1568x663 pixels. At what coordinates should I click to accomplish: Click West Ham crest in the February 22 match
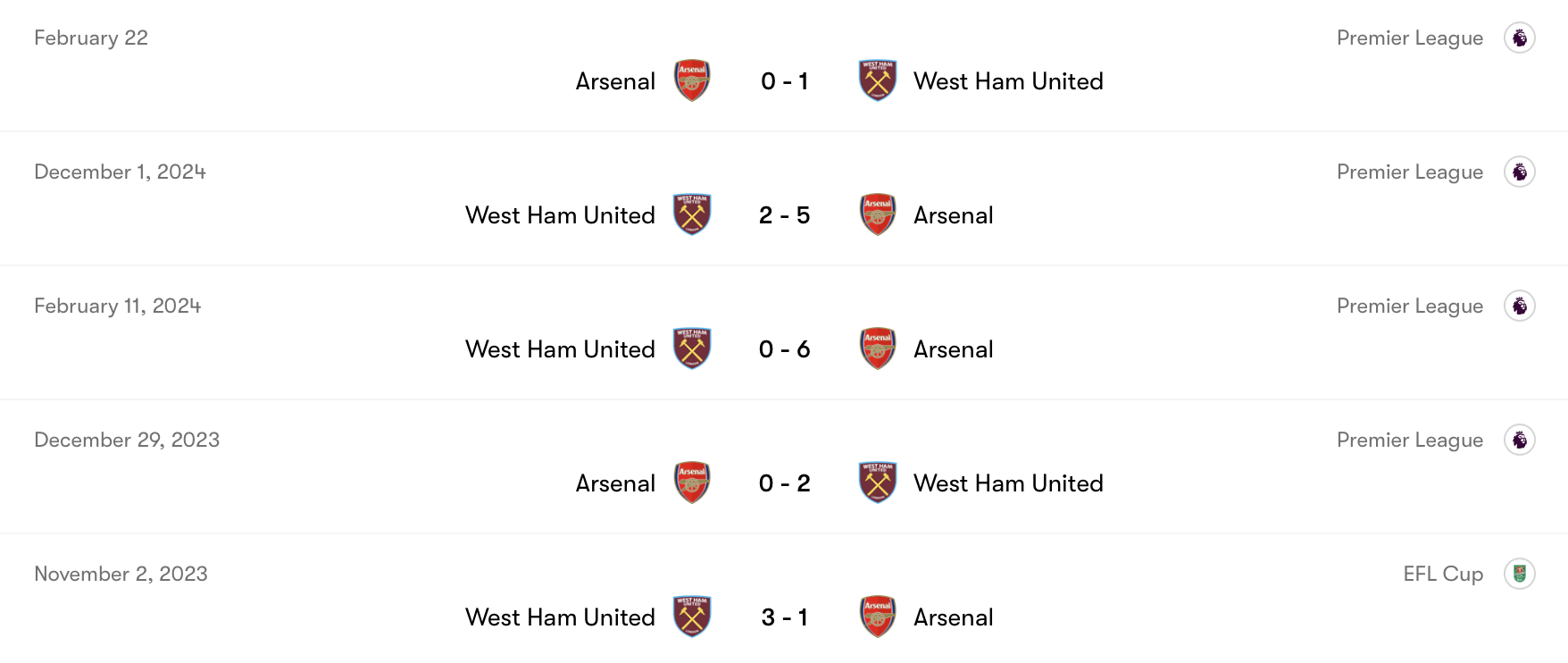[x=878, y=80]
